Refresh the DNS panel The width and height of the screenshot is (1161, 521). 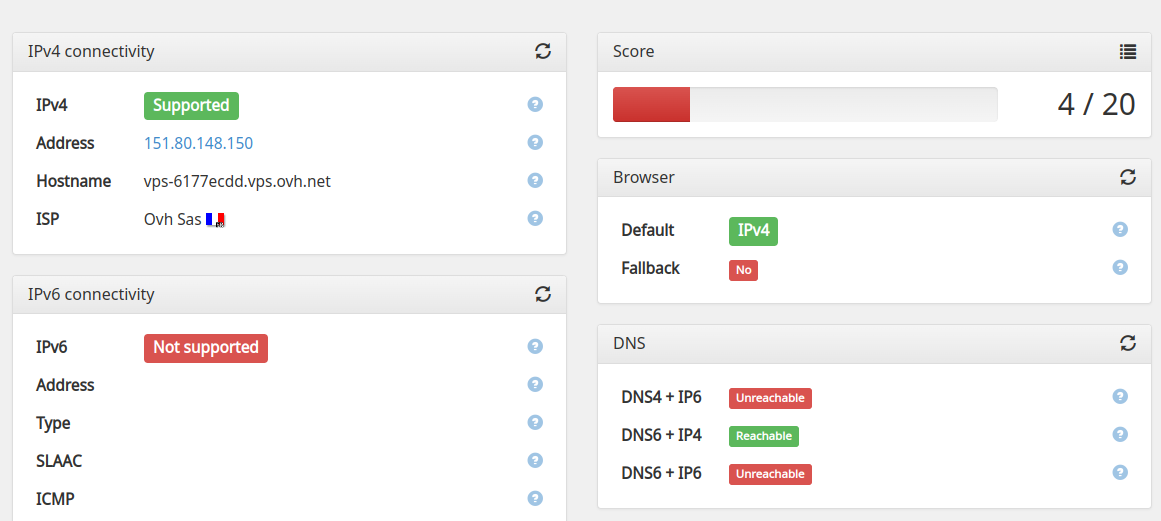coord(1128,343)
